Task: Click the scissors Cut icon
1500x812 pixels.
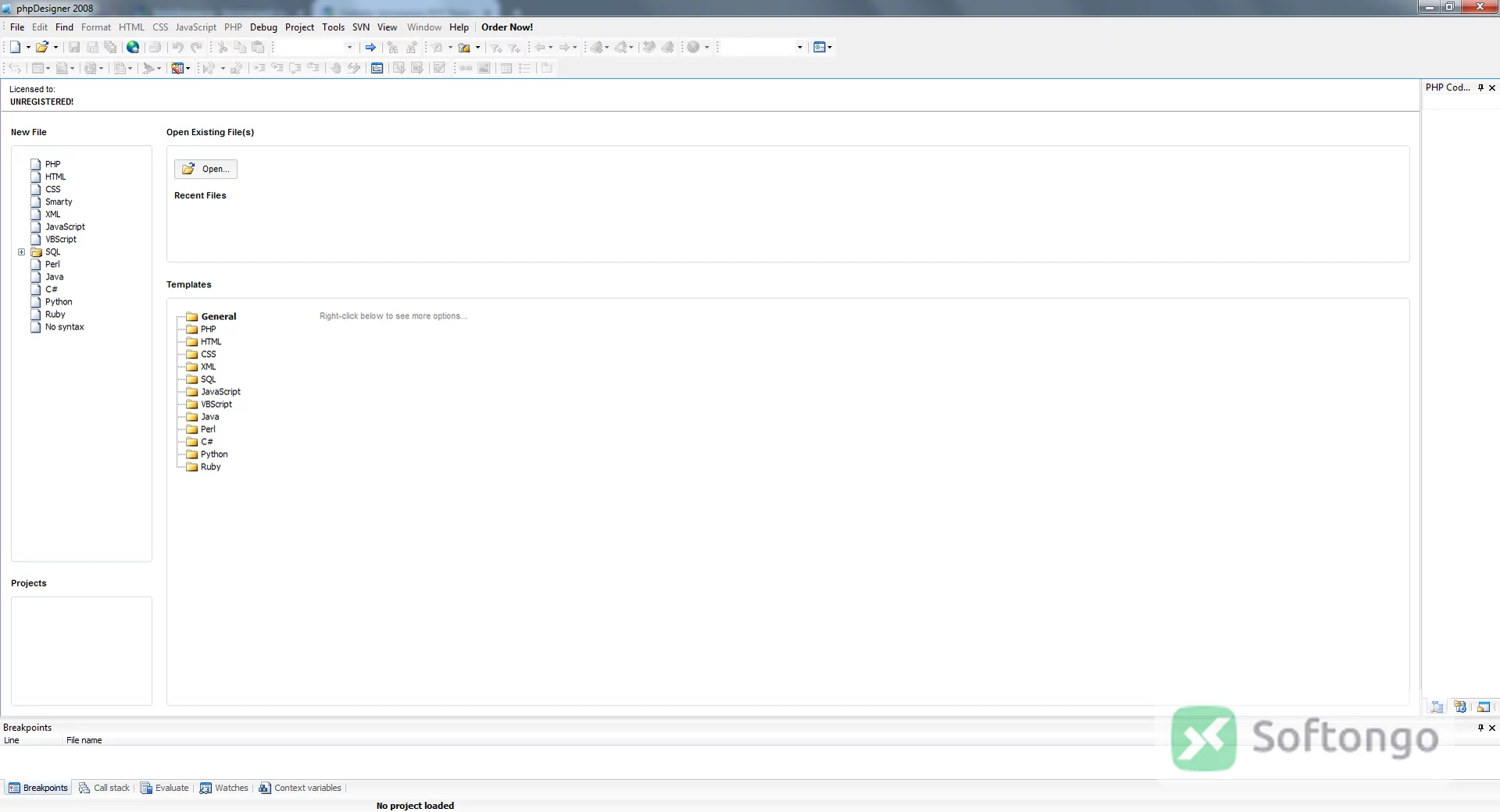Action: (223, 48)
